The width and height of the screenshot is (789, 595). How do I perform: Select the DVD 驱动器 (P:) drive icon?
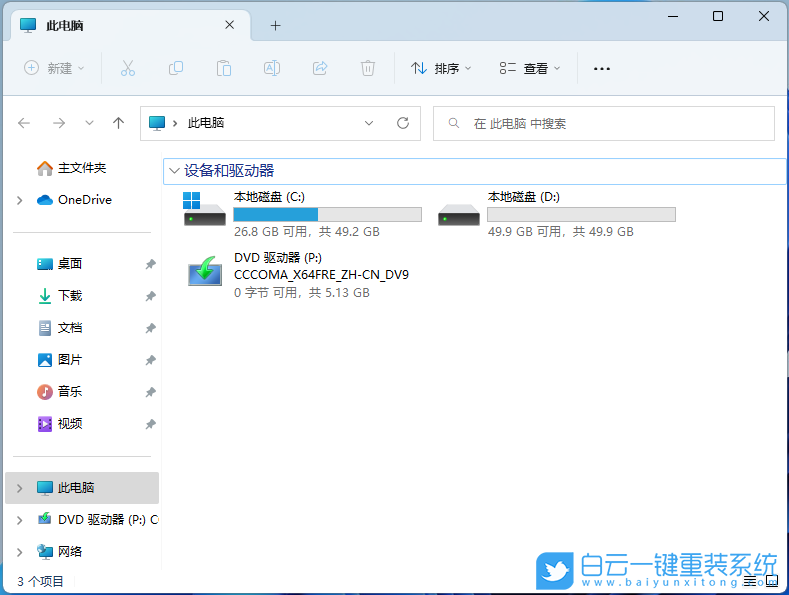[205, 271]
